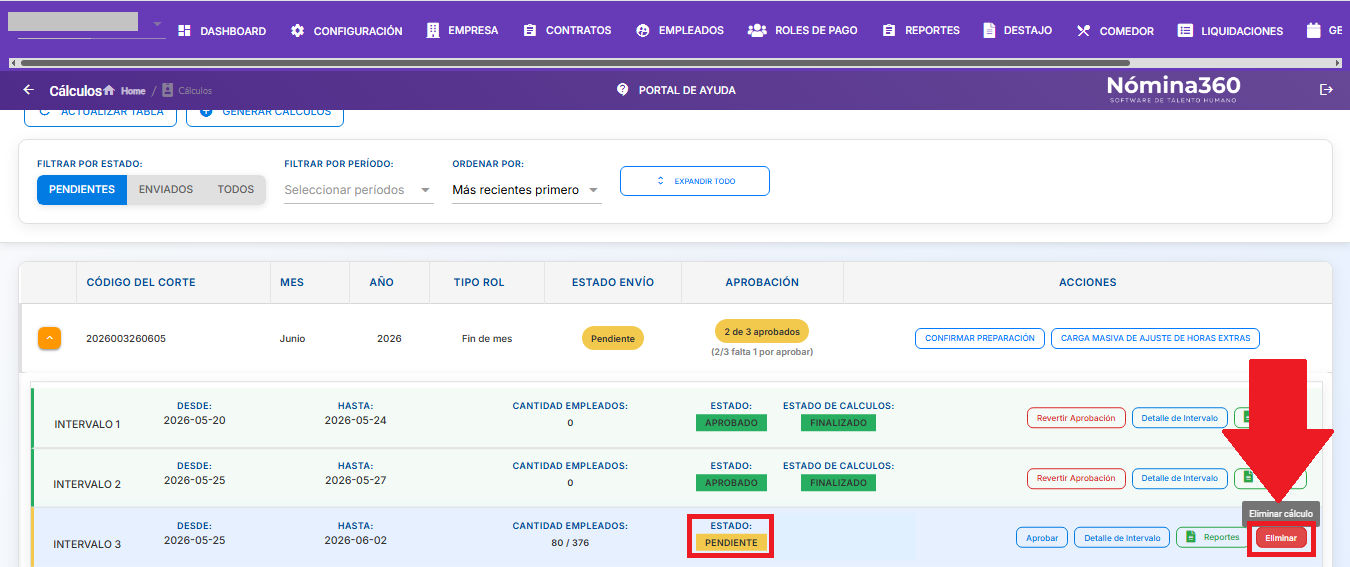Click the 80 / 376 employee count
The height and width of the screenshot is (567, 1350).
click(570, 543)
